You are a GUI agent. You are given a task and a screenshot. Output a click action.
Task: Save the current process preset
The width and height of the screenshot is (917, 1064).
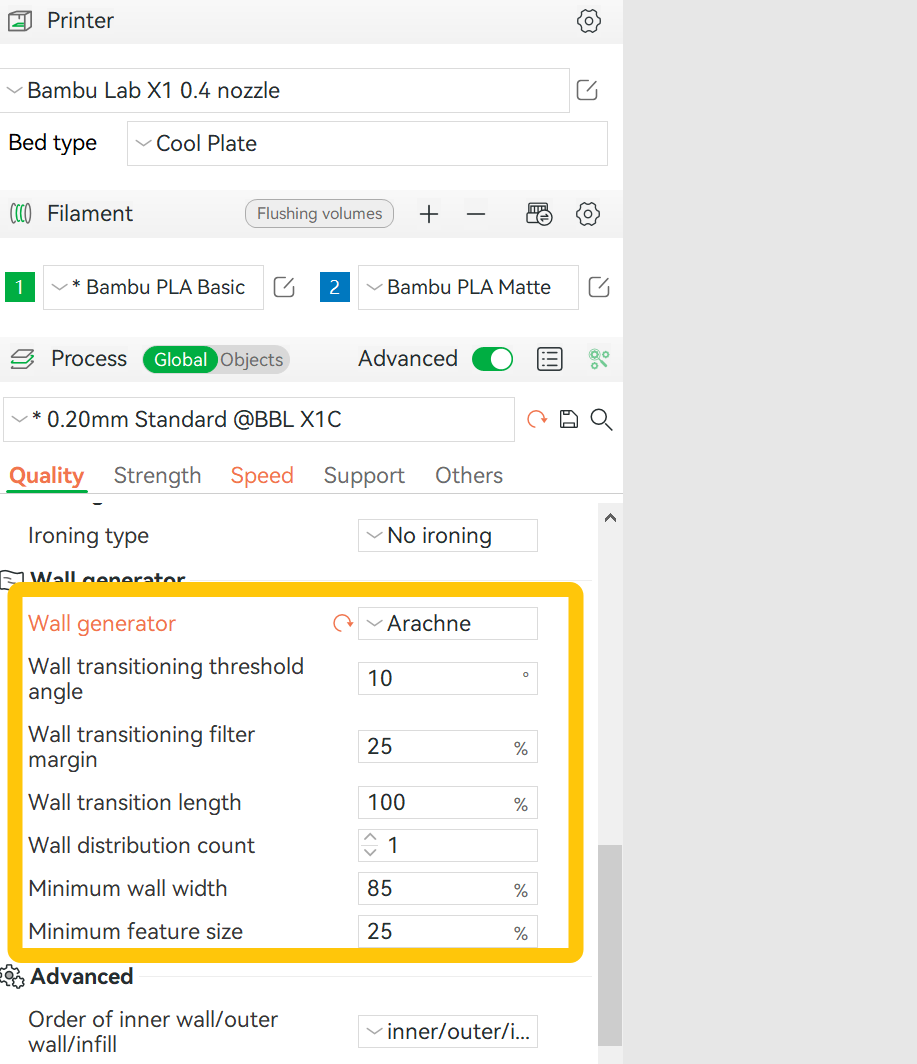[568, 419]
